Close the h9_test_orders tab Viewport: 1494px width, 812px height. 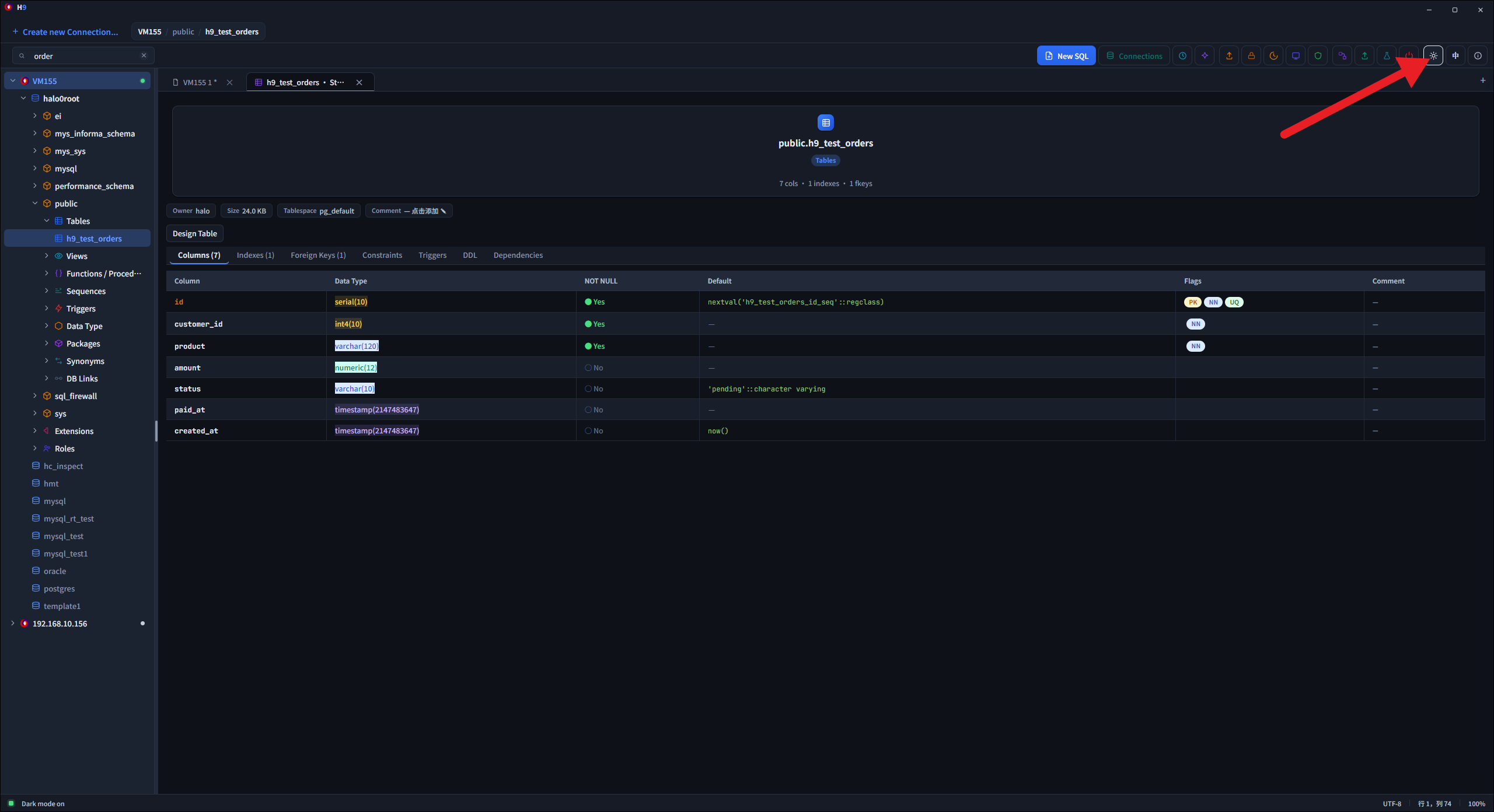point(359,82)
